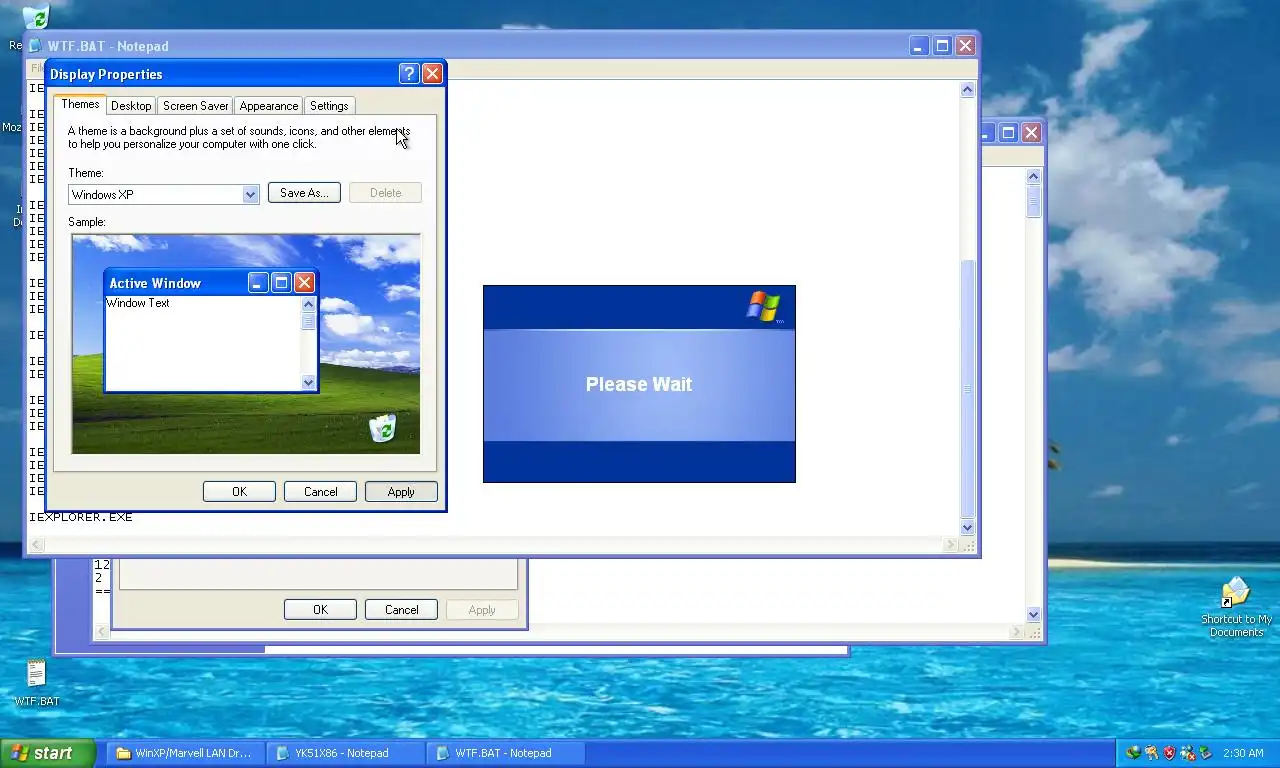The width and height of the screenshot is (1280, 768).
Task: Click the Notepad icon in WTF.BAT title bar
Action: coord(36,46)
